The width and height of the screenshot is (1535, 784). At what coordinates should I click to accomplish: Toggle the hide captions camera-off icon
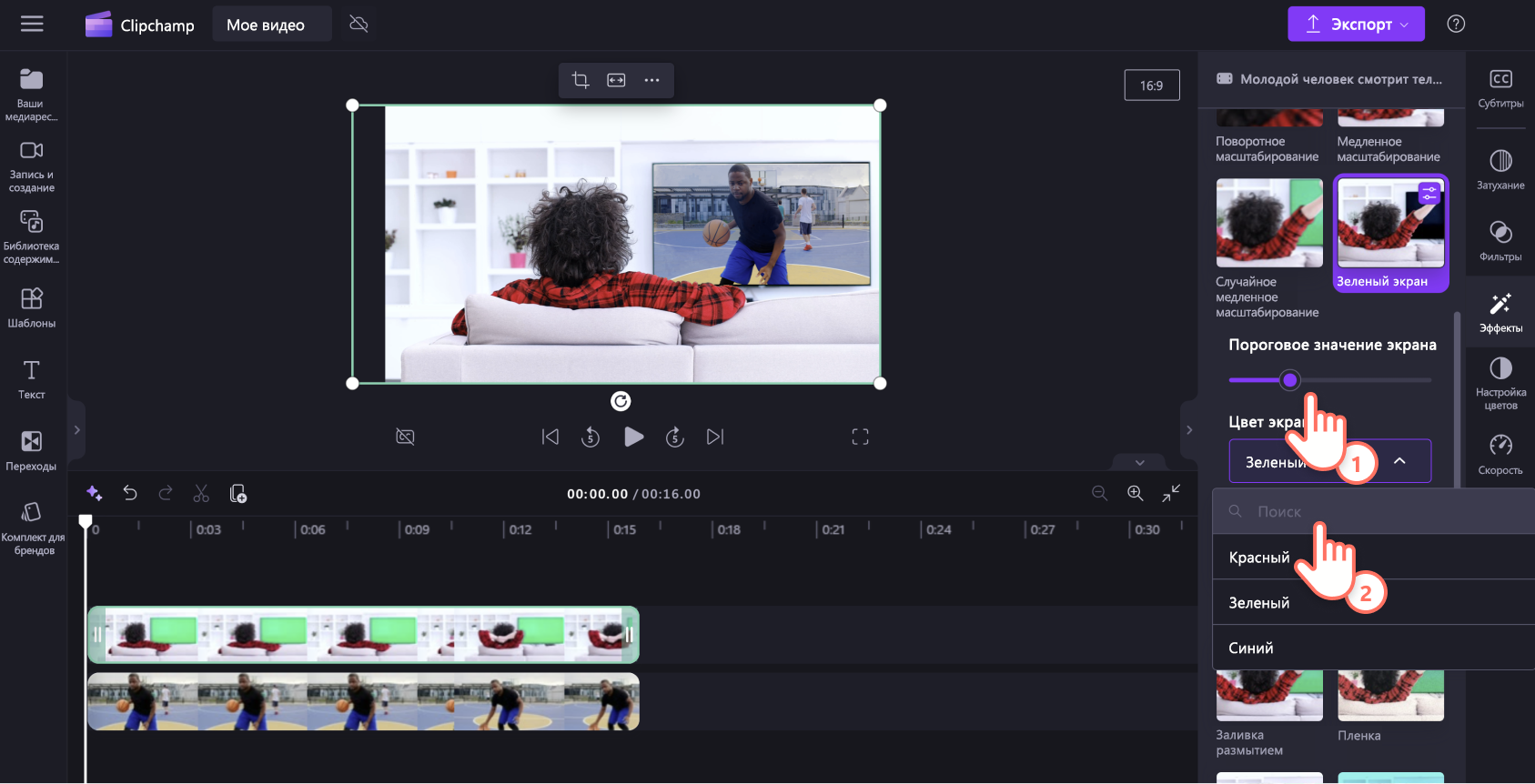point(406,437)
